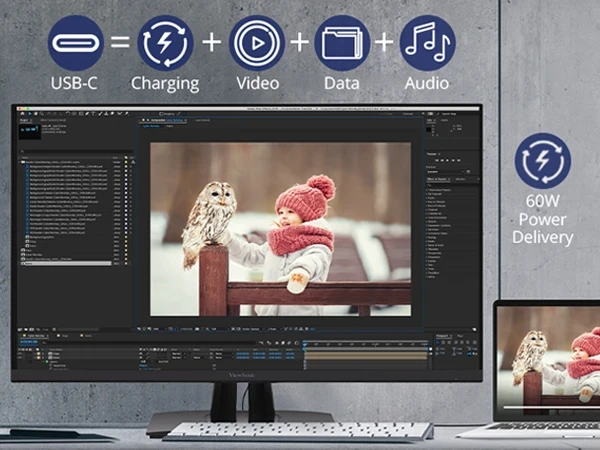The width and height of the screenshot is (600, 450).
Task: Click the Charging lightning bolt icon
Action: click(x=165, y=43)
